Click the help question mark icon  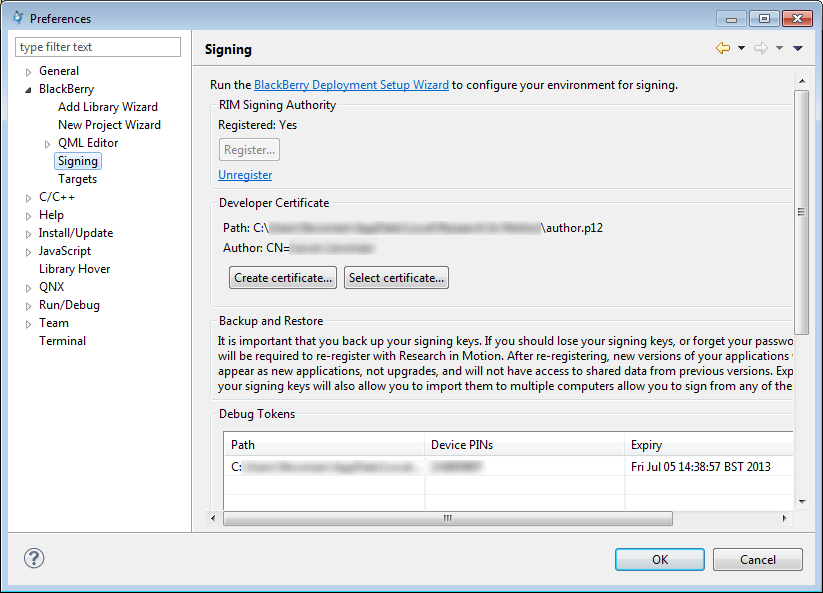(x=34, y=558)
